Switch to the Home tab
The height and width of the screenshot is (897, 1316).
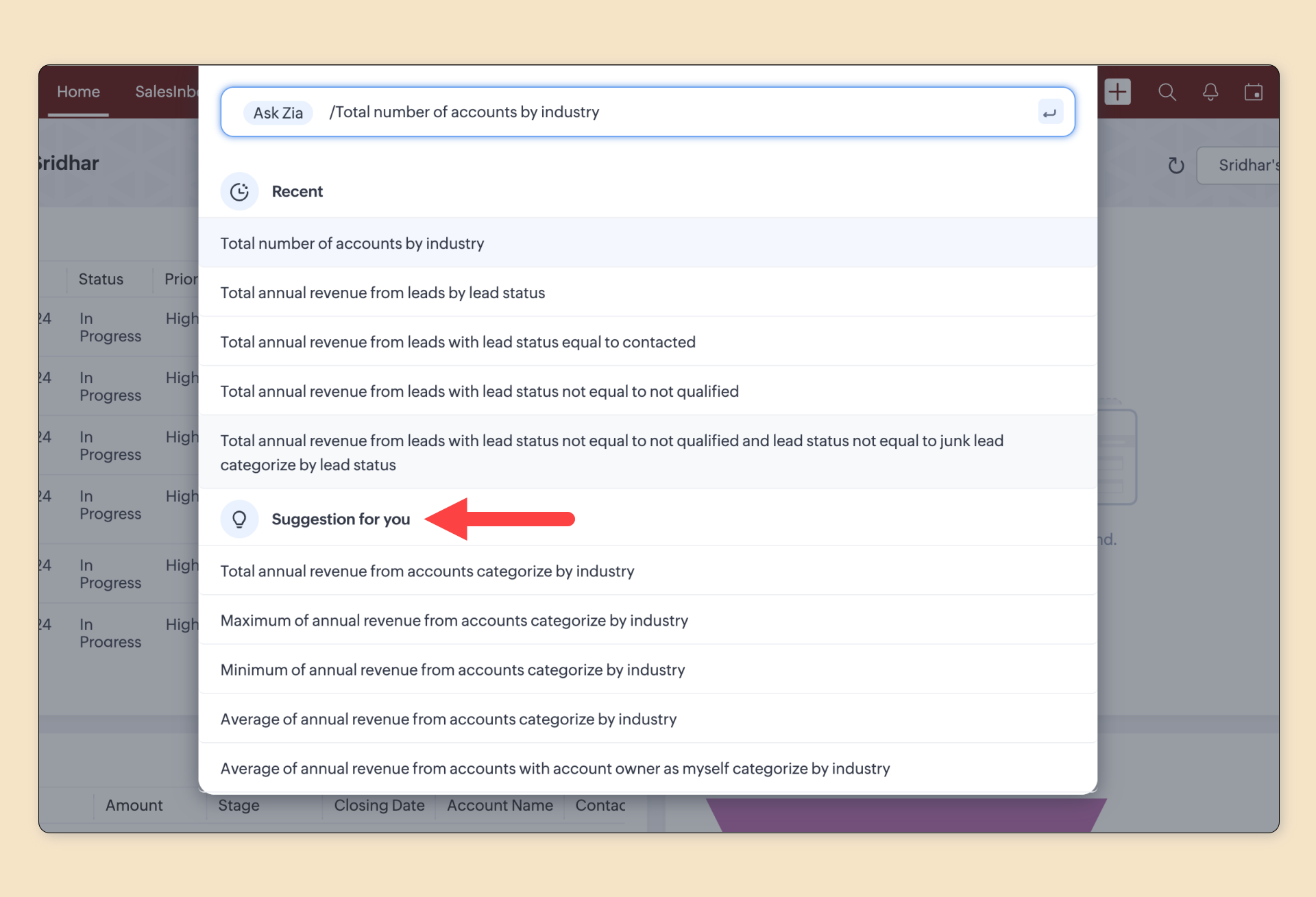click(x=78, y=92)
